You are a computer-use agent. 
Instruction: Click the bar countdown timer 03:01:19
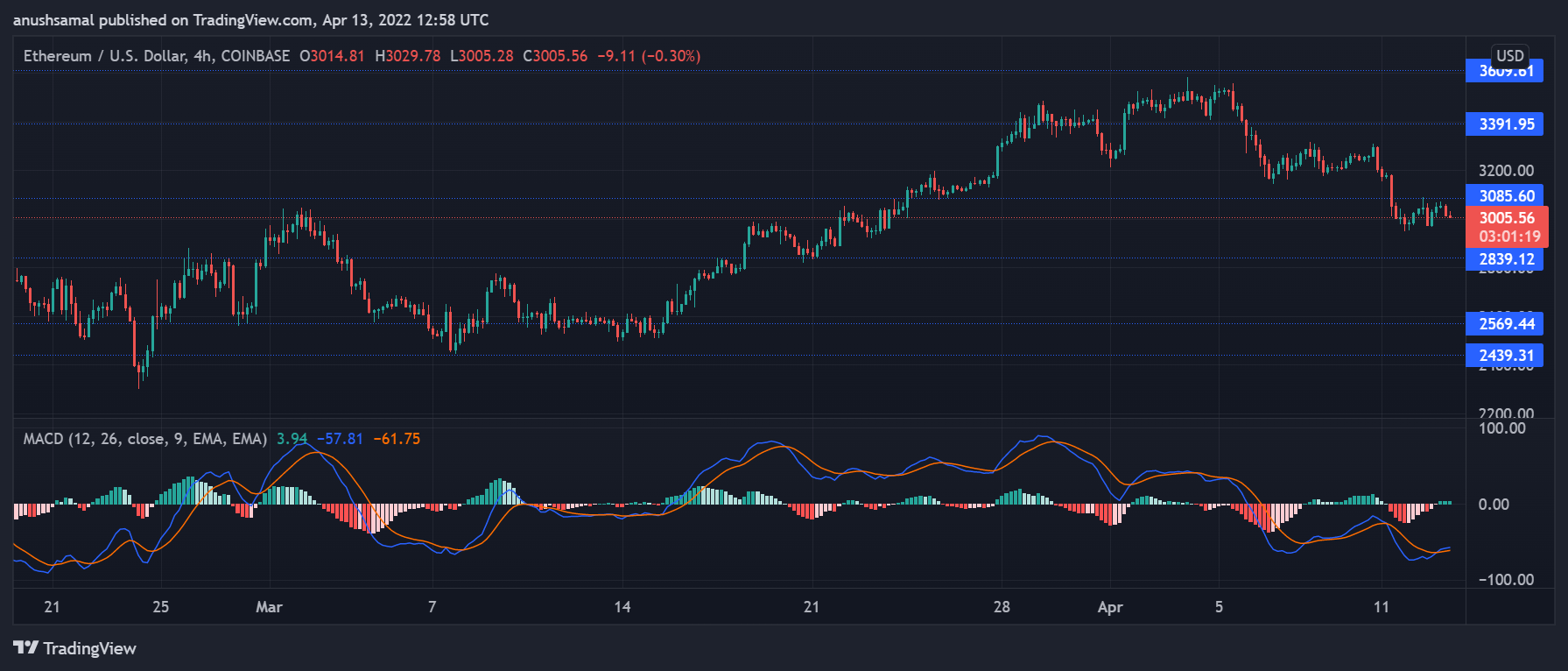1508,237
